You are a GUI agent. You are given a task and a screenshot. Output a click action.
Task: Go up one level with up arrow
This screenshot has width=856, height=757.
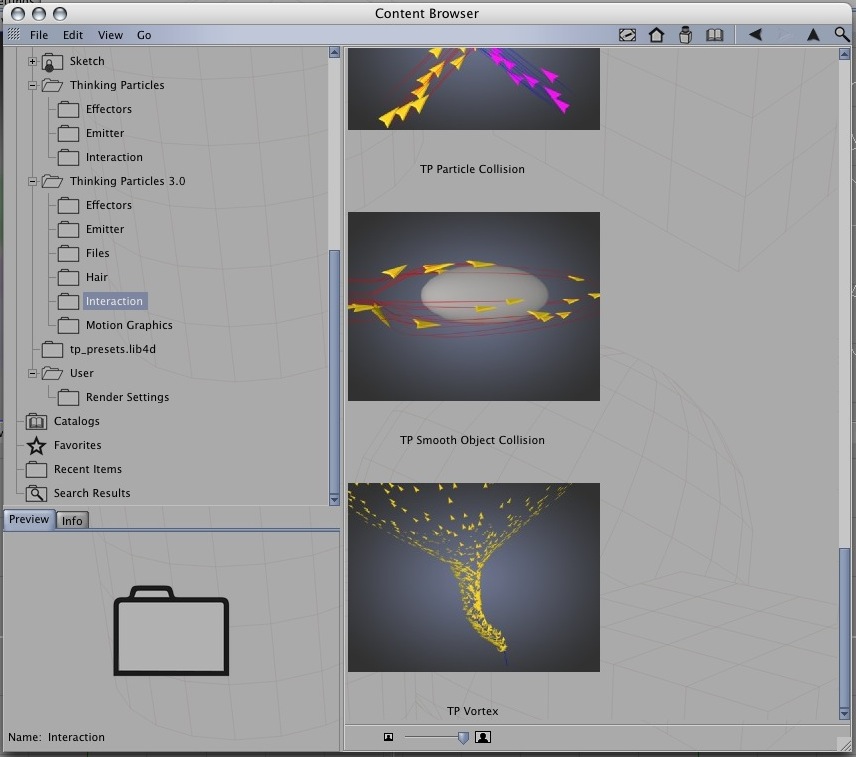pos(813,35)
